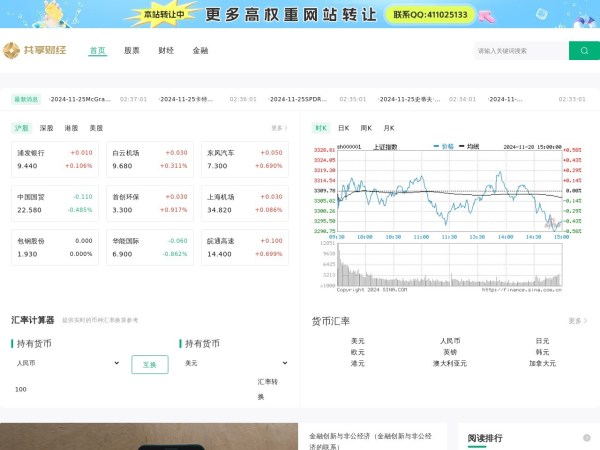Open the 浦发银行 stock card

[x=54, y=159]
